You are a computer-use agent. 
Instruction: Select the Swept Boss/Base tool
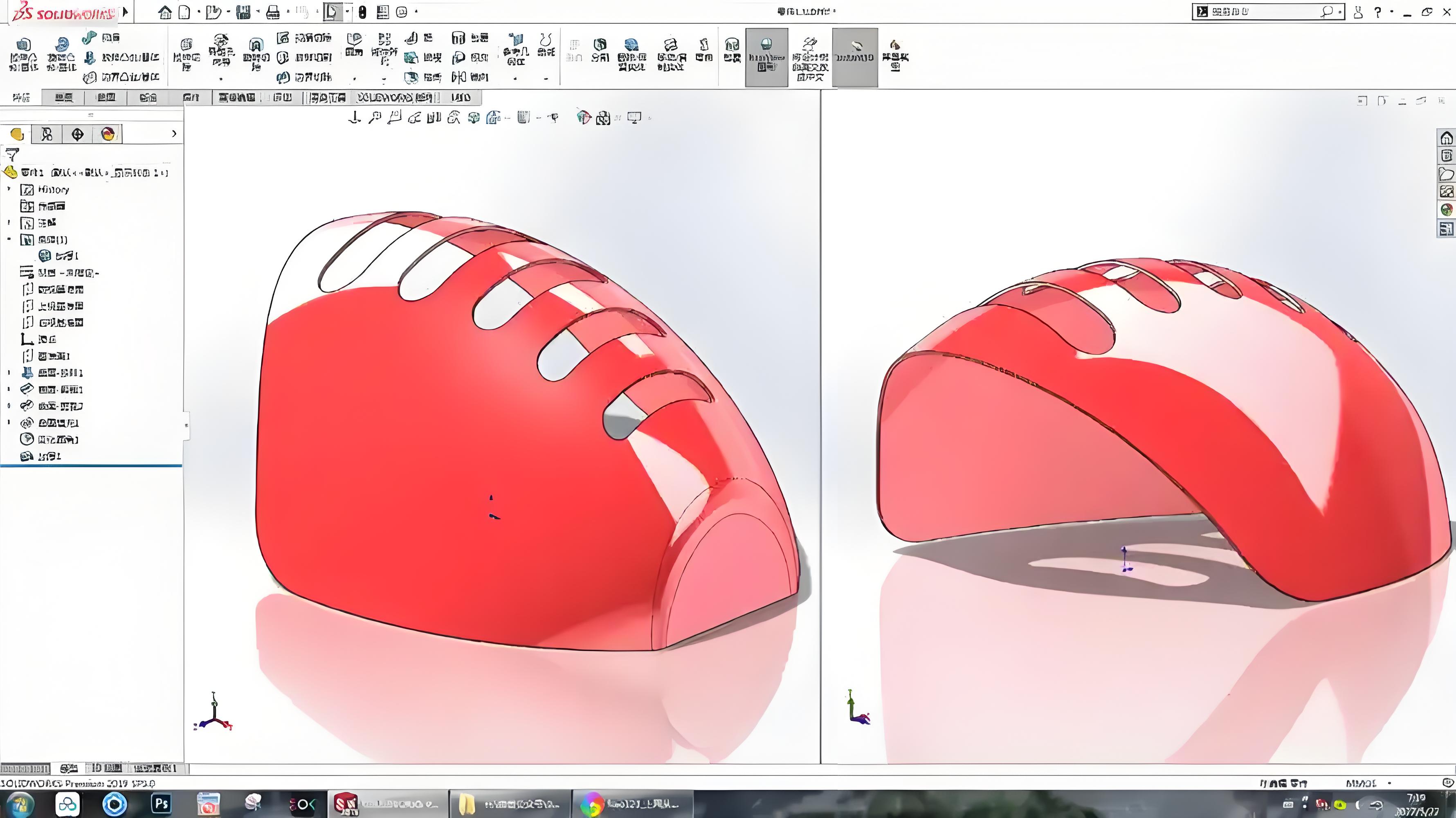102,38
